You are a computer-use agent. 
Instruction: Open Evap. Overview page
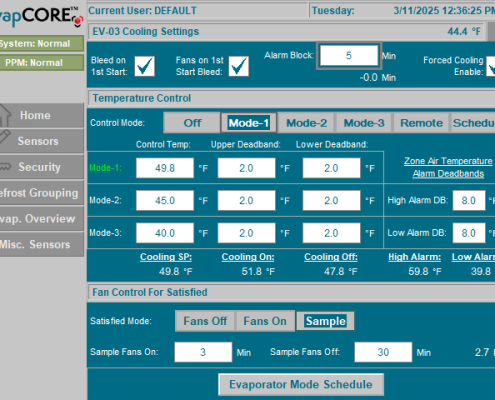click(42, 218)
